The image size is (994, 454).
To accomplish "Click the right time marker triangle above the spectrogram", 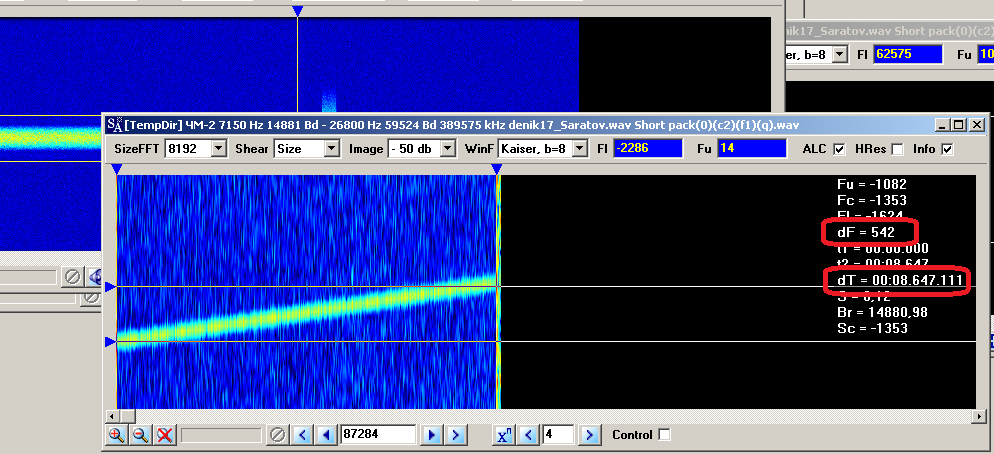I will click(x=497, y=169).
